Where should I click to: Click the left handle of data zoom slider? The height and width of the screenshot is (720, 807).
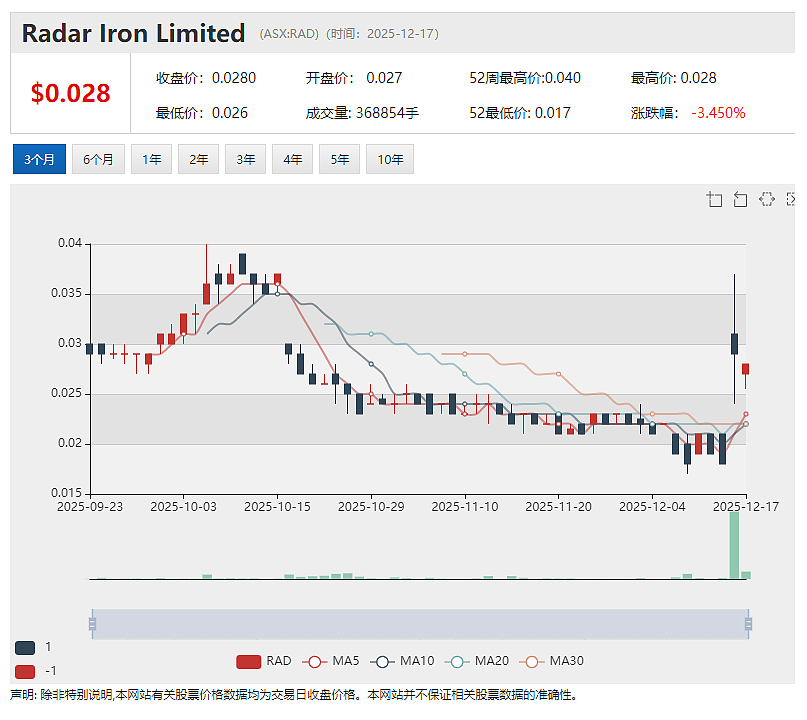click(92, 624)
